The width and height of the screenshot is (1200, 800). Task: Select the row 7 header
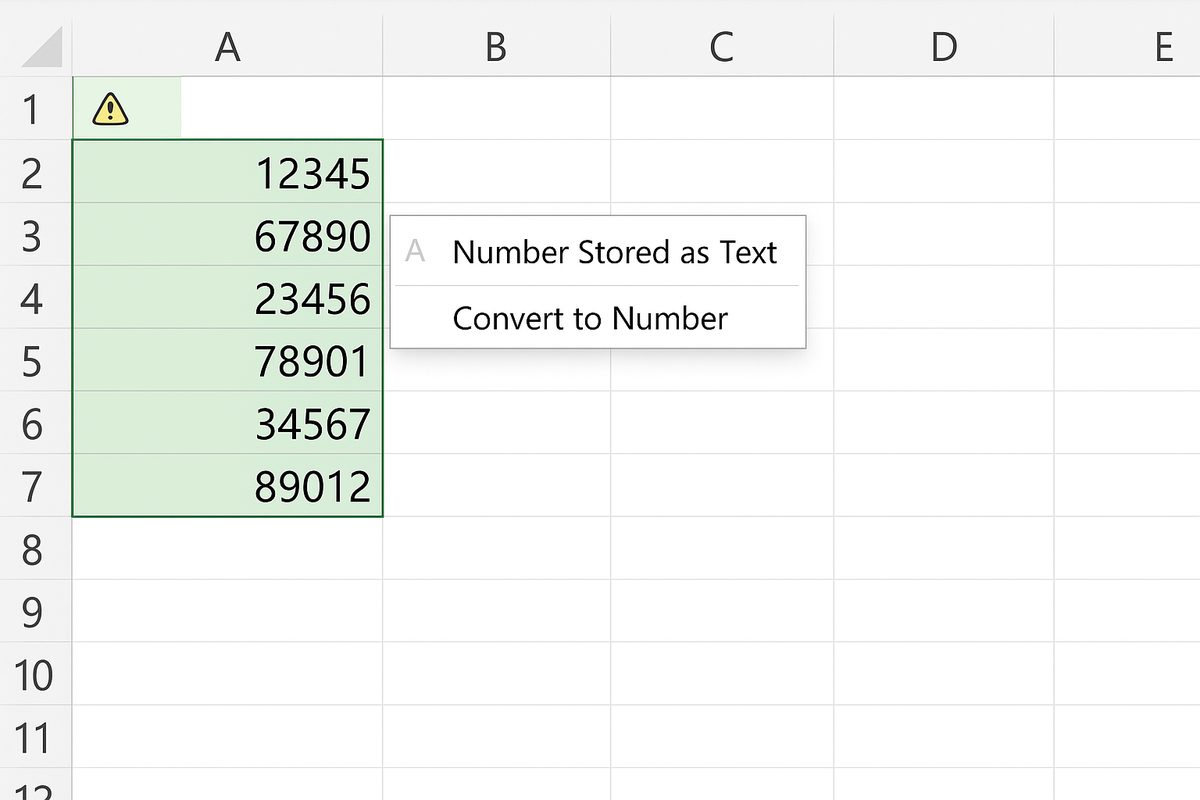(36, 486)
